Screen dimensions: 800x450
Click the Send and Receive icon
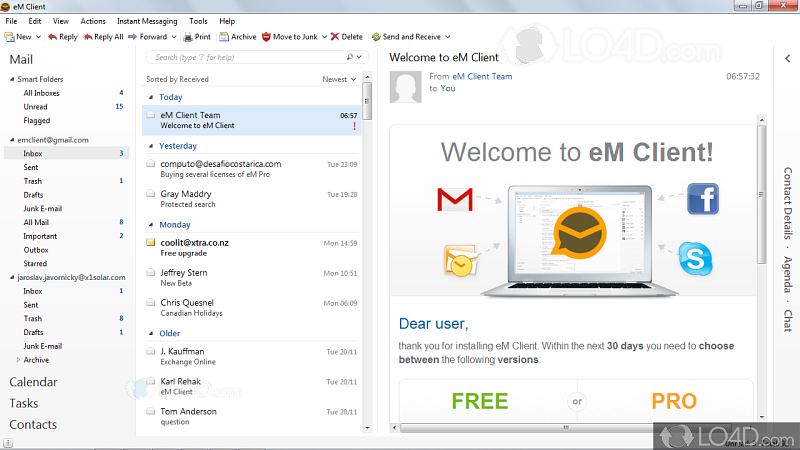click(x=376, y=37)
